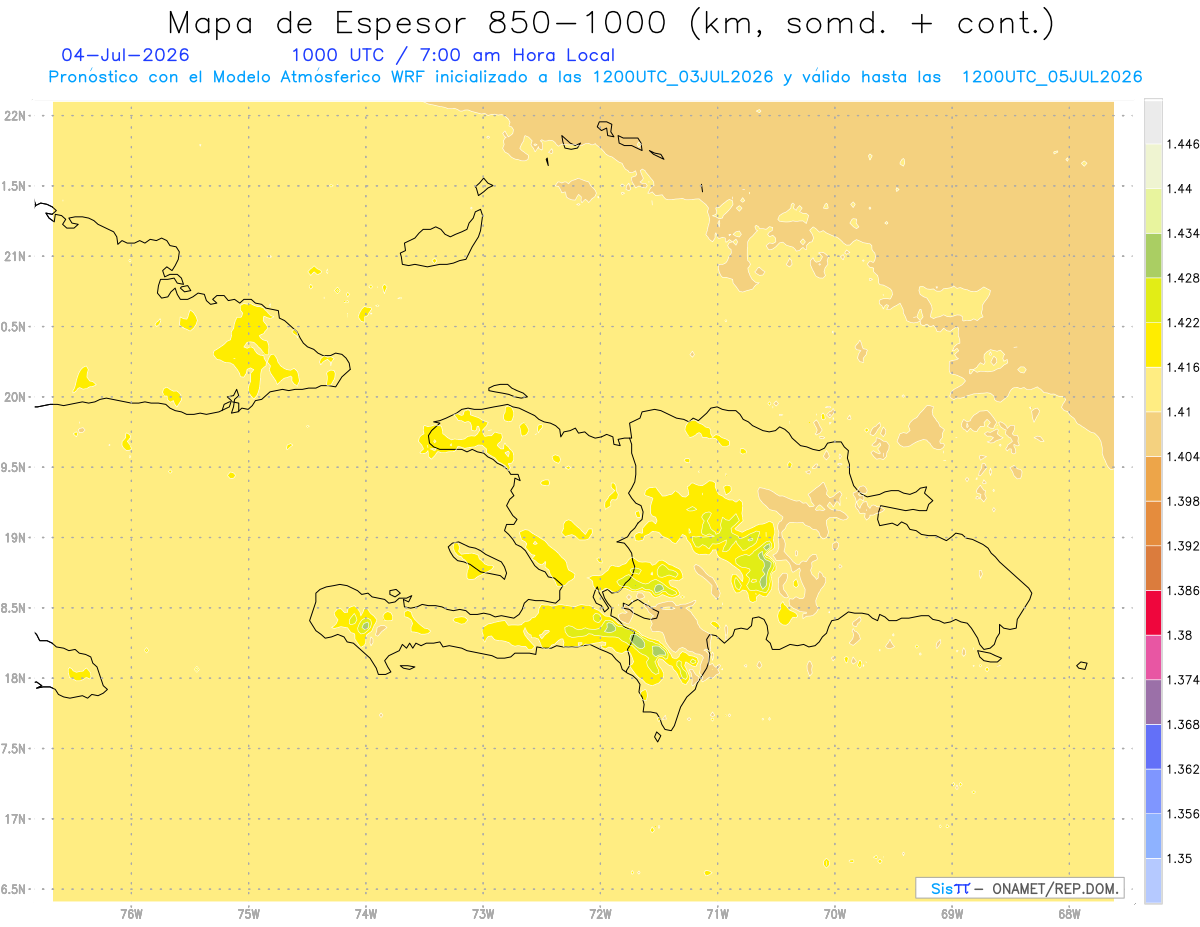Screen dimensions: 1200x927
Task: Click the latitude label '21N'
Action: (x=14, y=257)
